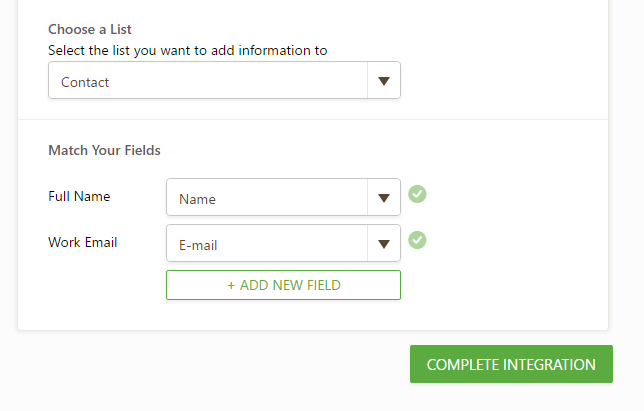The height and width of the screenshot is (411, 644).
Task: Click the green checkmark beside Name field
Action: coord(418,194)
